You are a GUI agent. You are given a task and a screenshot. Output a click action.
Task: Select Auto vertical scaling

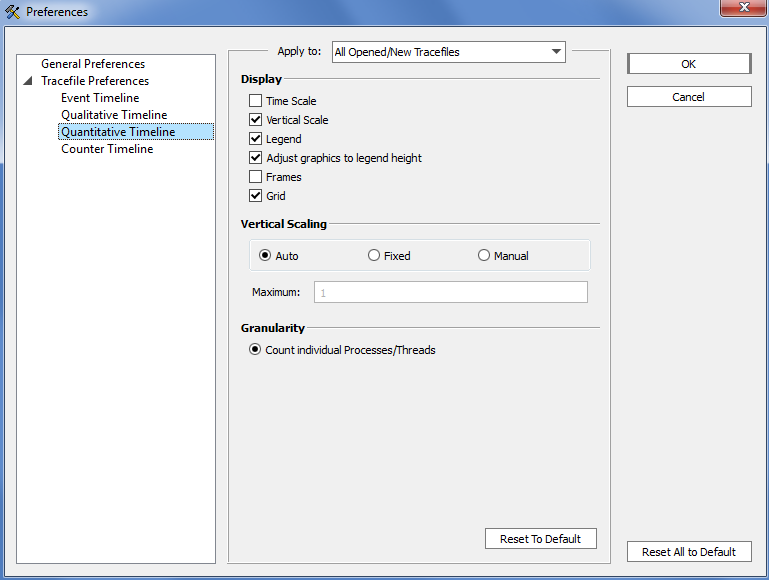coord(265,255)
